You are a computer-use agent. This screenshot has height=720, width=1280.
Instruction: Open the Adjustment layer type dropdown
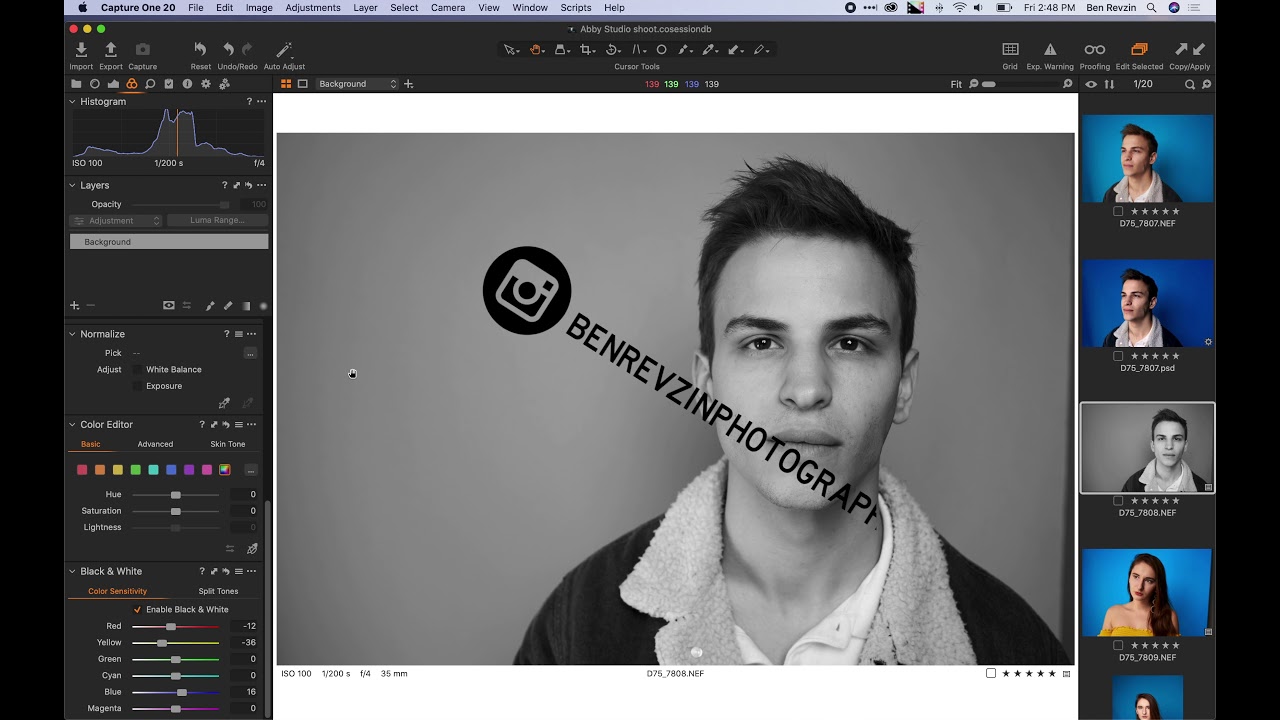point(116,220)
